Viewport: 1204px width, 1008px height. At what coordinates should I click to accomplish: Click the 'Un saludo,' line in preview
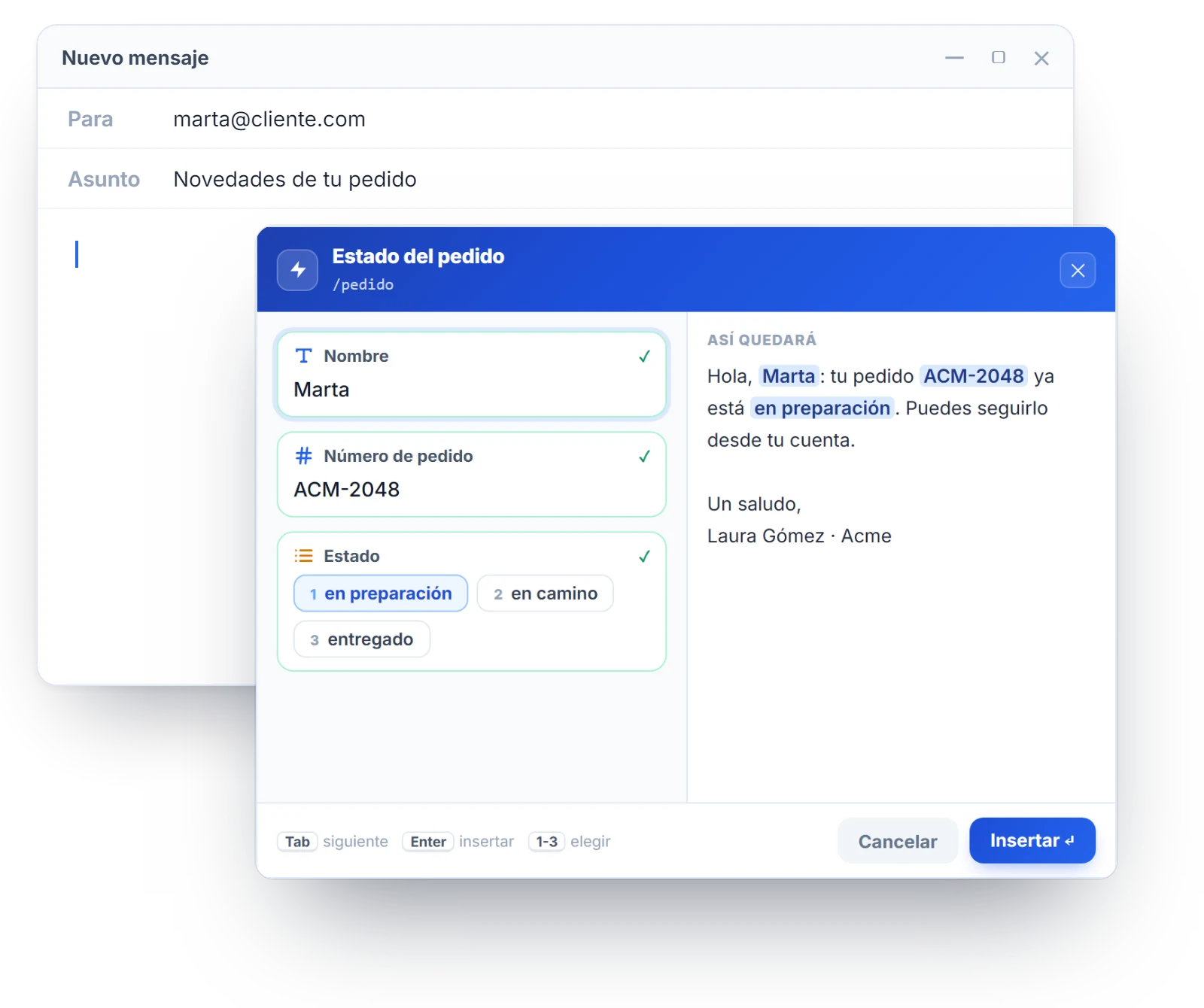coord(754,504)
